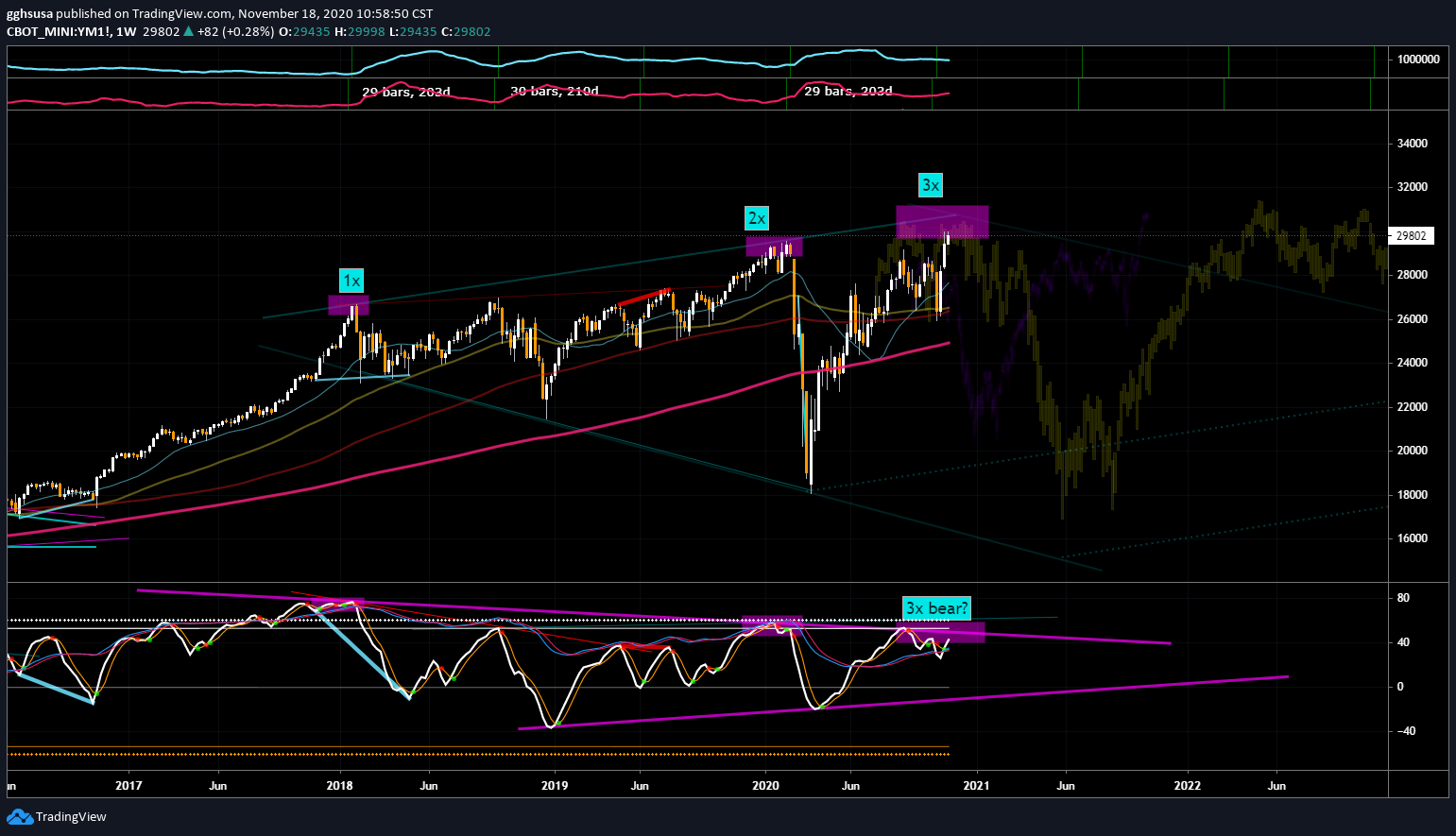Click the 2021 time axis label
The height and width of the screenshot is (836, 1456).
pyautogui.click(x=976, y=785)
